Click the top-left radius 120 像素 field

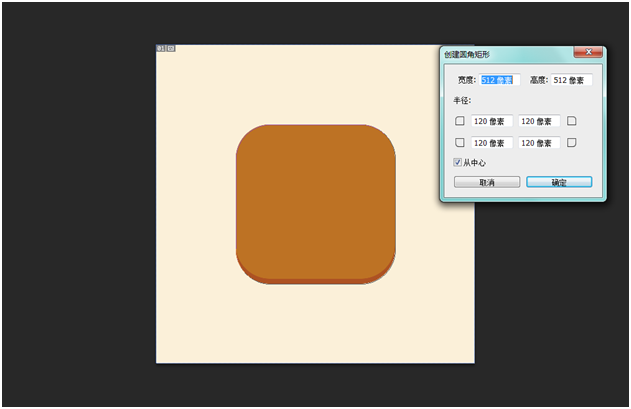pyautogui.click(x=492, y=121)
